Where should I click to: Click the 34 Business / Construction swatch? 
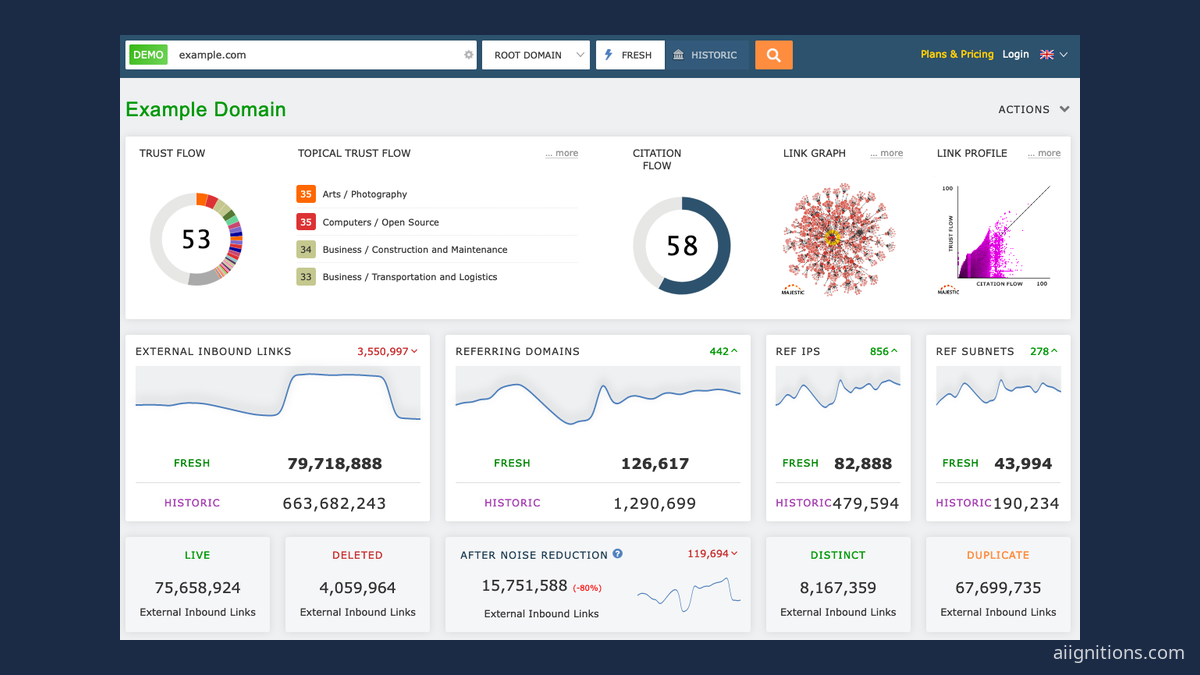(306, 249)
